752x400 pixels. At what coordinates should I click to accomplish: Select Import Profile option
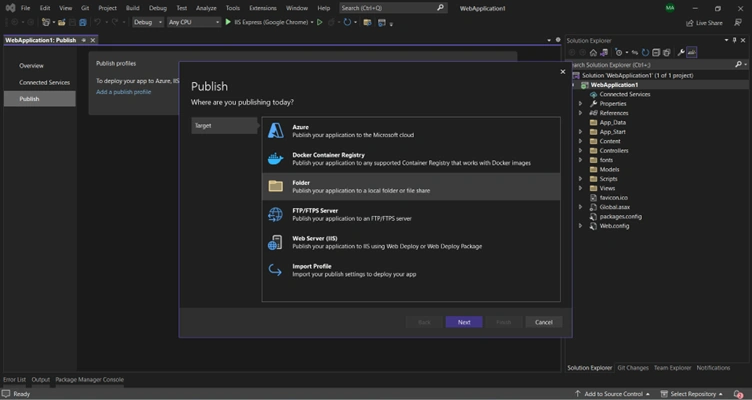pos(411,270)
